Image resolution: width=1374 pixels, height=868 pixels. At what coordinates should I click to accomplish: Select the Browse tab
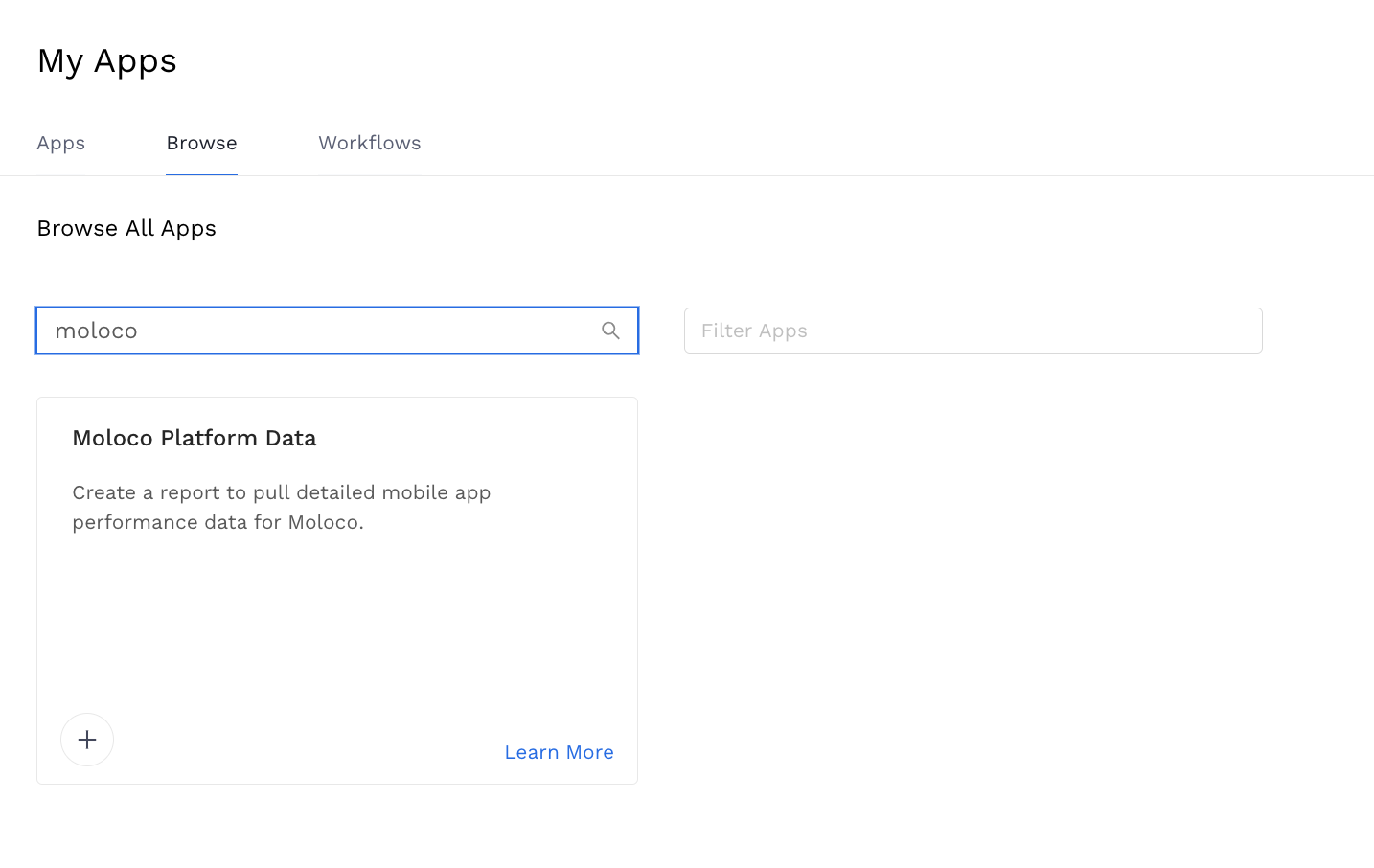point(201,143)
